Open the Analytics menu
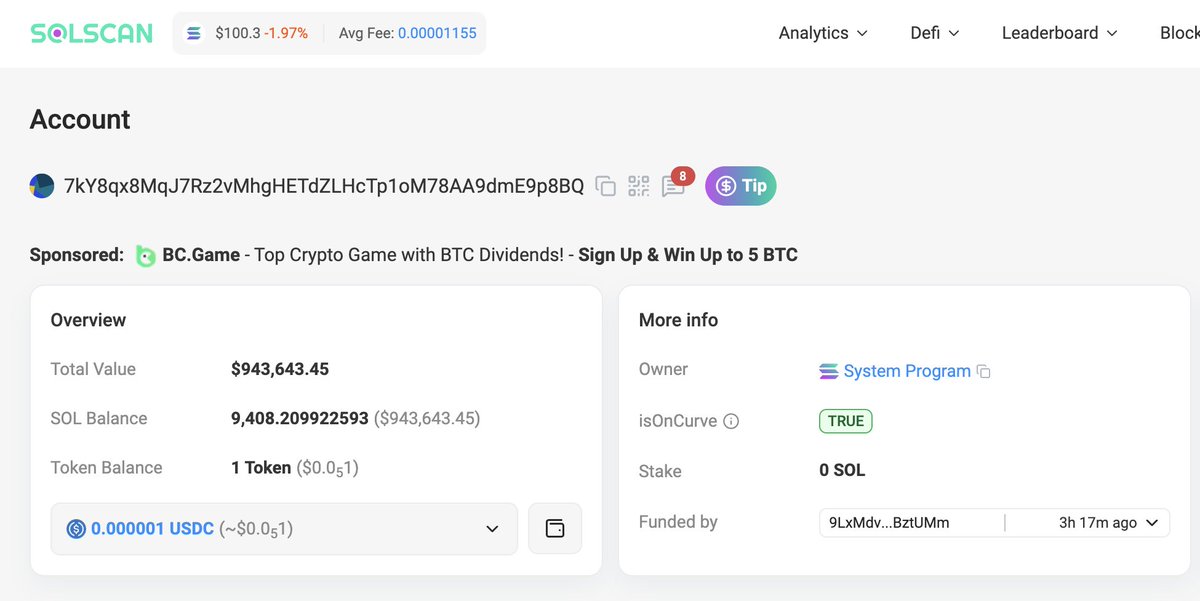The width and height of the screenshot is (1200, 601). coord(823,33)
